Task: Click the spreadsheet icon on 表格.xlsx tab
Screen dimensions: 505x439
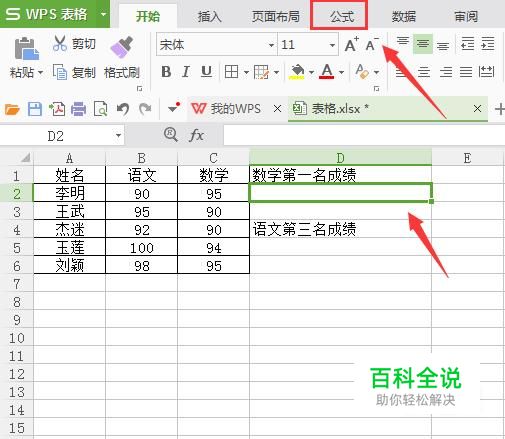Action: click(299, 109)
